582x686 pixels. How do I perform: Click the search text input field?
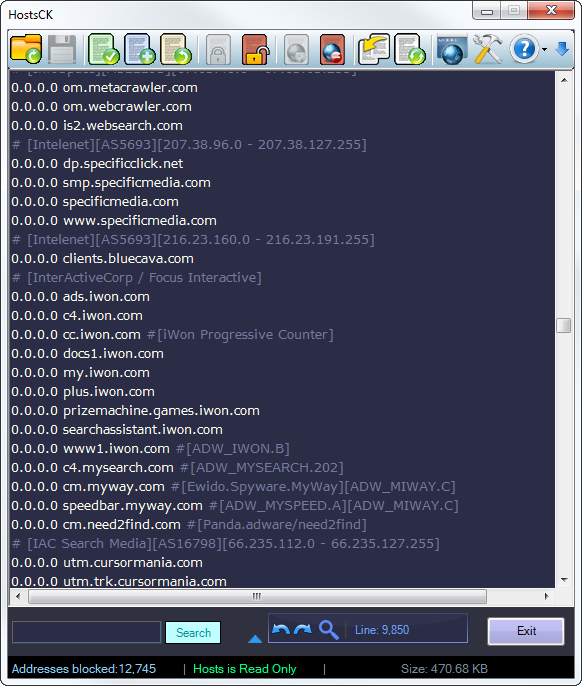[86, 632]
